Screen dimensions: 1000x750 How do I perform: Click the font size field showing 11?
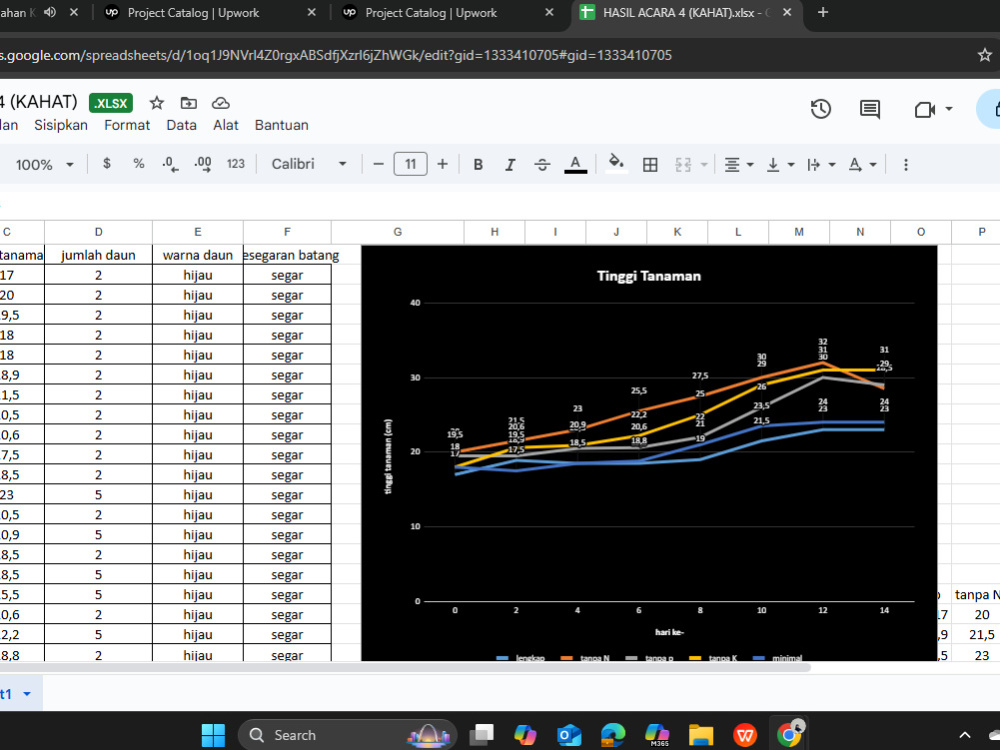410,165
